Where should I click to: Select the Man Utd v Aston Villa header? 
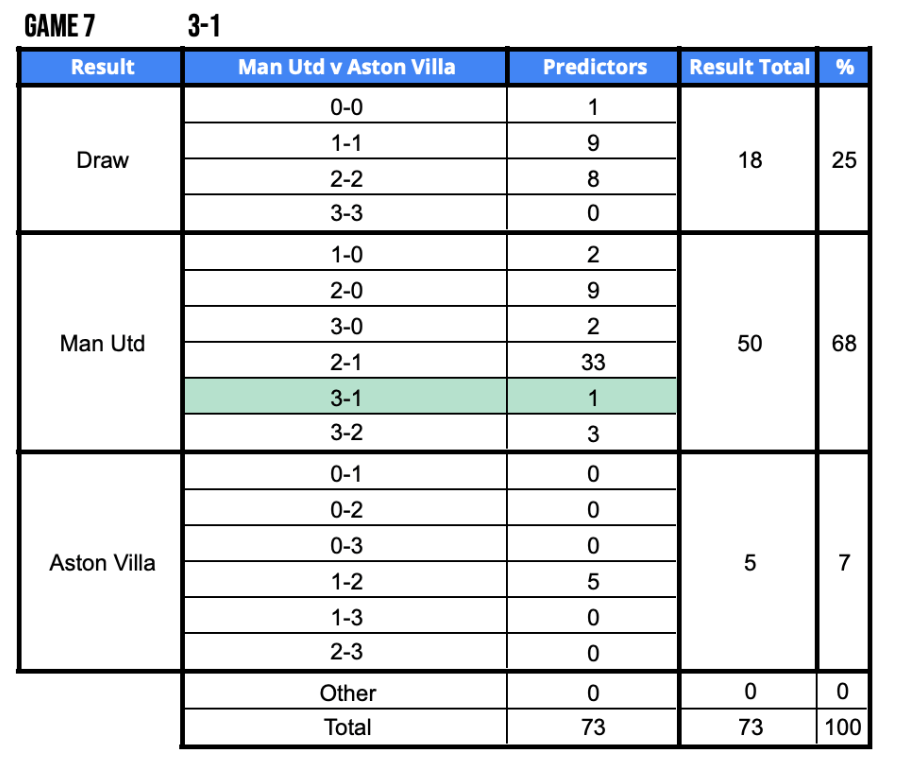(346, 68)
